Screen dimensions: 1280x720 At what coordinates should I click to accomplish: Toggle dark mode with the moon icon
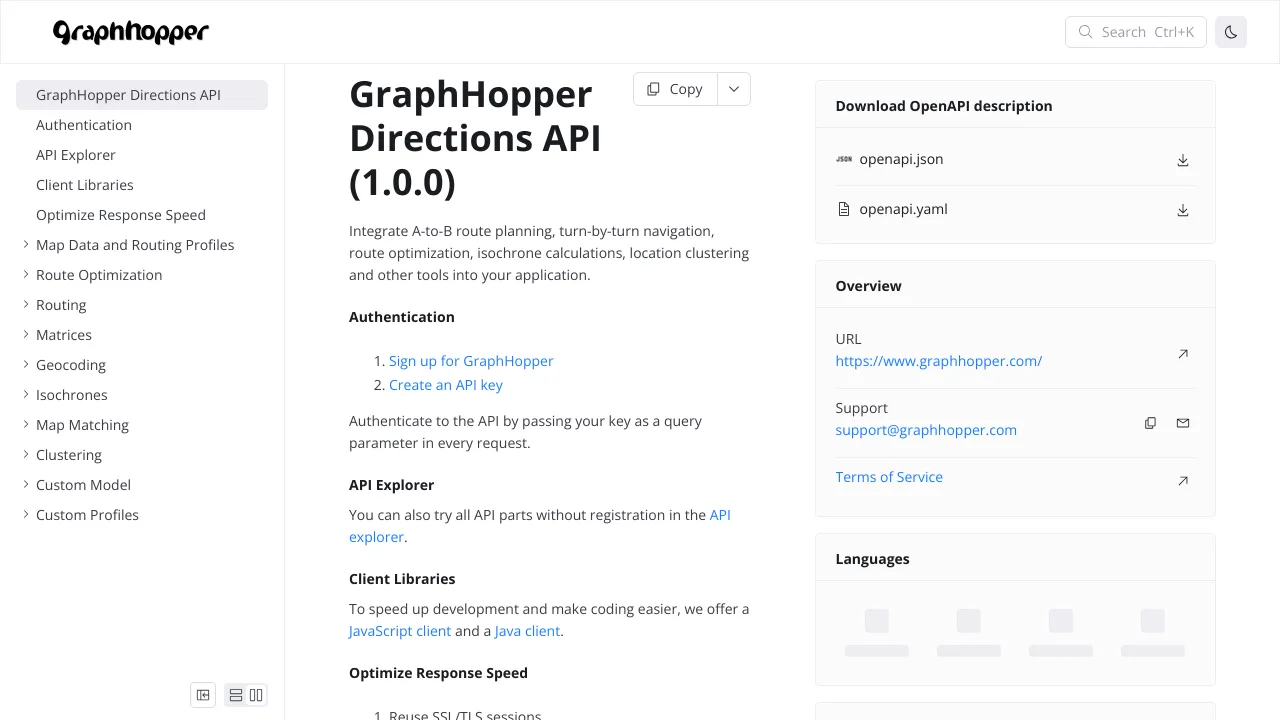point(1231,32)
